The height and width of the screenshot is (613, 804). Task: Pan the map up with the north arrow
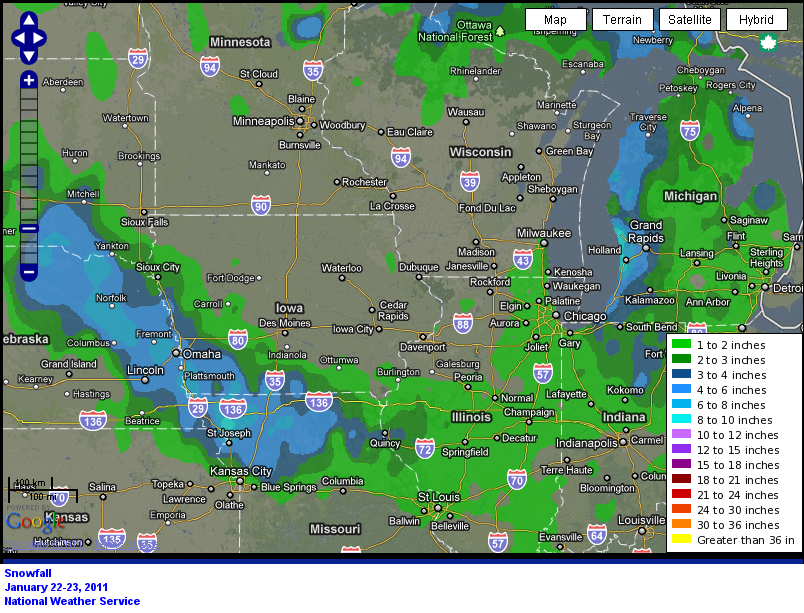click(x=29, y=20)
